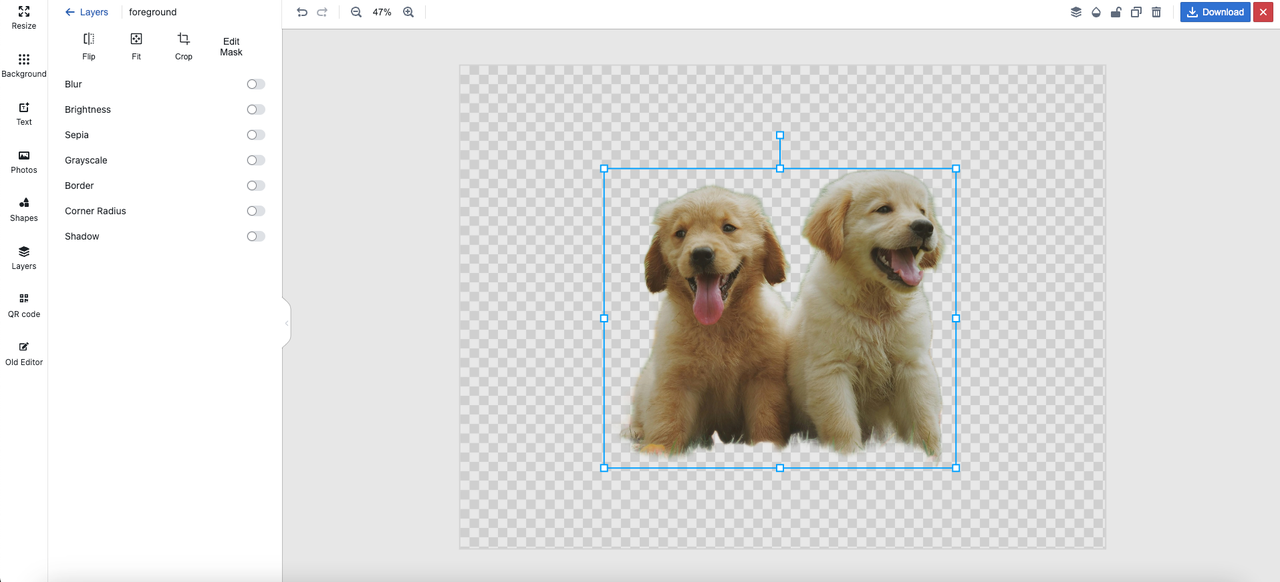This screenshot has width=1280, height=582.
Task: Zoom out with the magnifier minus icon
Action: 356,12
